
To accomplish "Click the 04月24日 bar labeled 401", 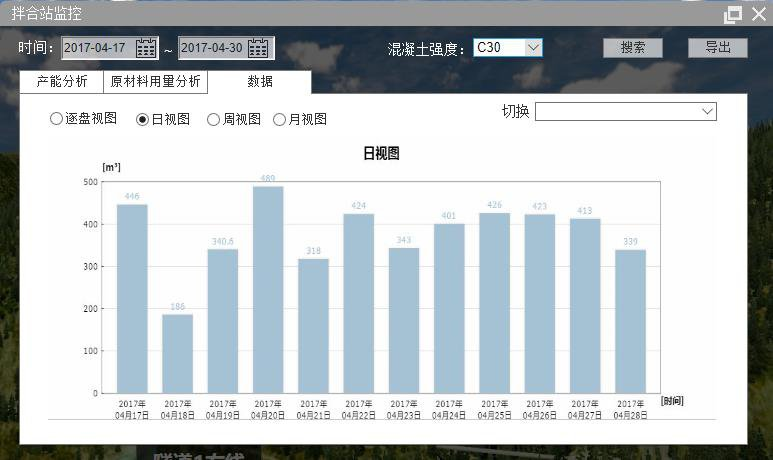I will (449, 308).
